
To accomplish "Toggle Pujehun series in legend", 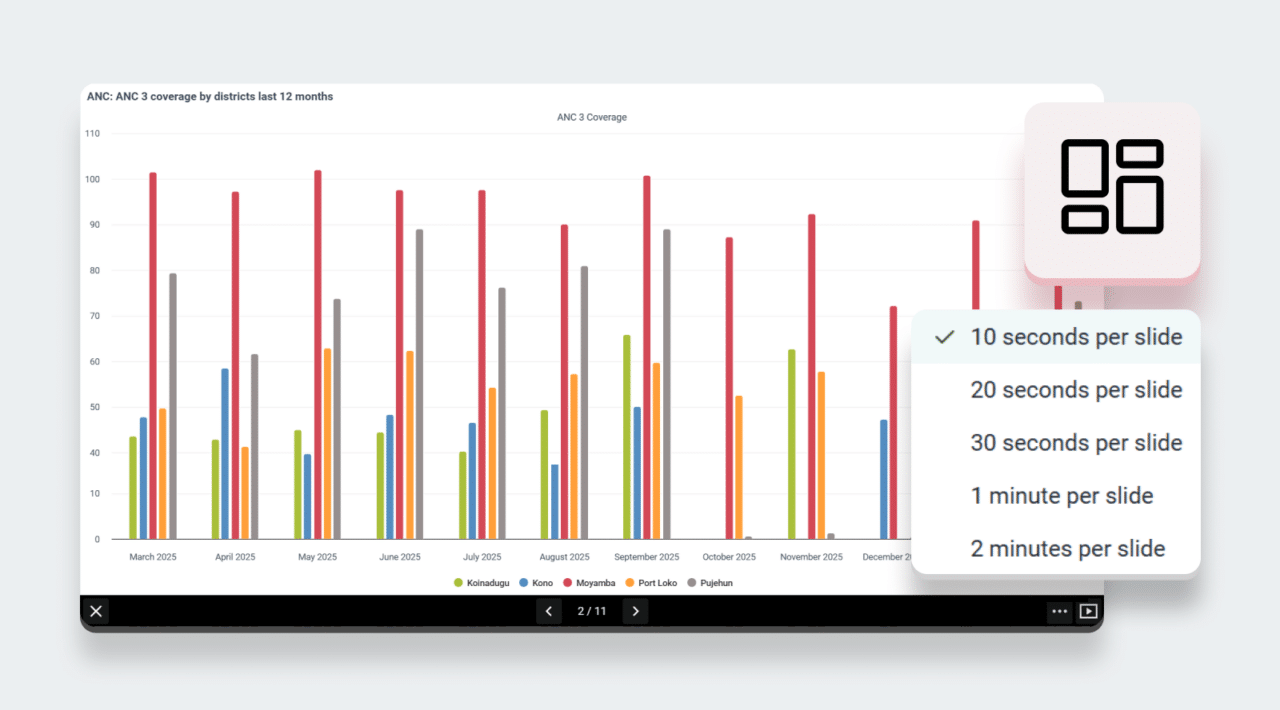I will 709,583.
